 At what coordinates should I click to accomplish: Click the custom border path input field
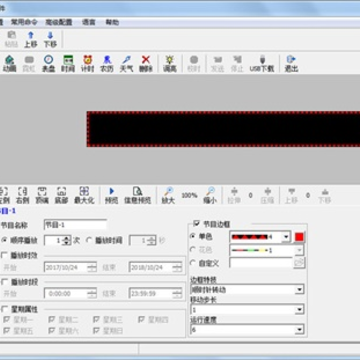[261, 263]
